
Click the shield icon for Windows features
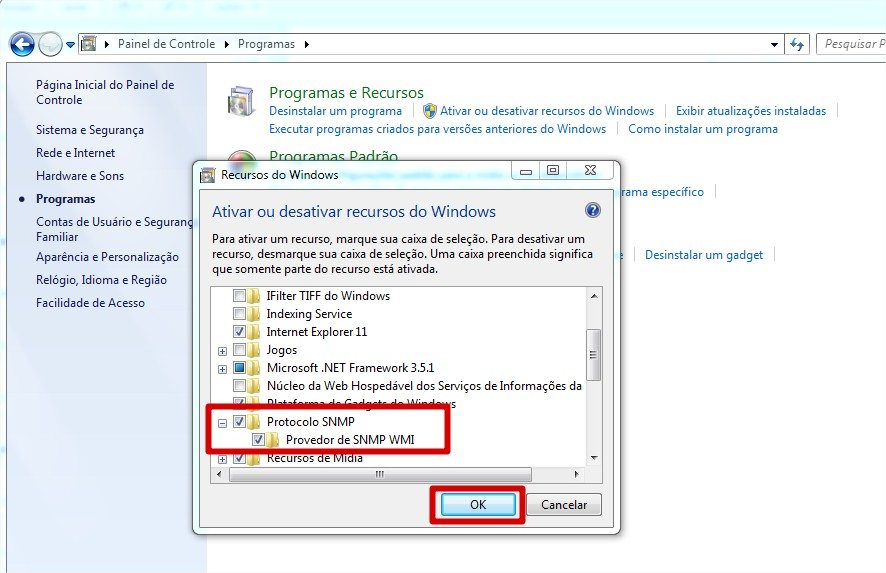[430, 111]
